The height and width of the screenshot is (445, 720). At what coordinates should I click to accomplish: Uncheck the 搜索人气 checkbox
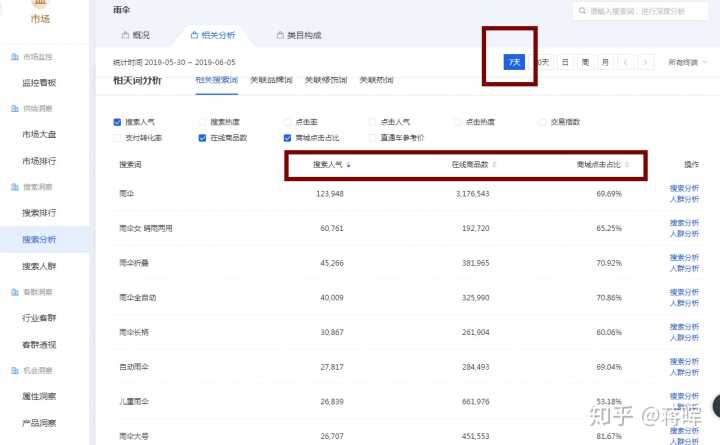coord(117,122)
